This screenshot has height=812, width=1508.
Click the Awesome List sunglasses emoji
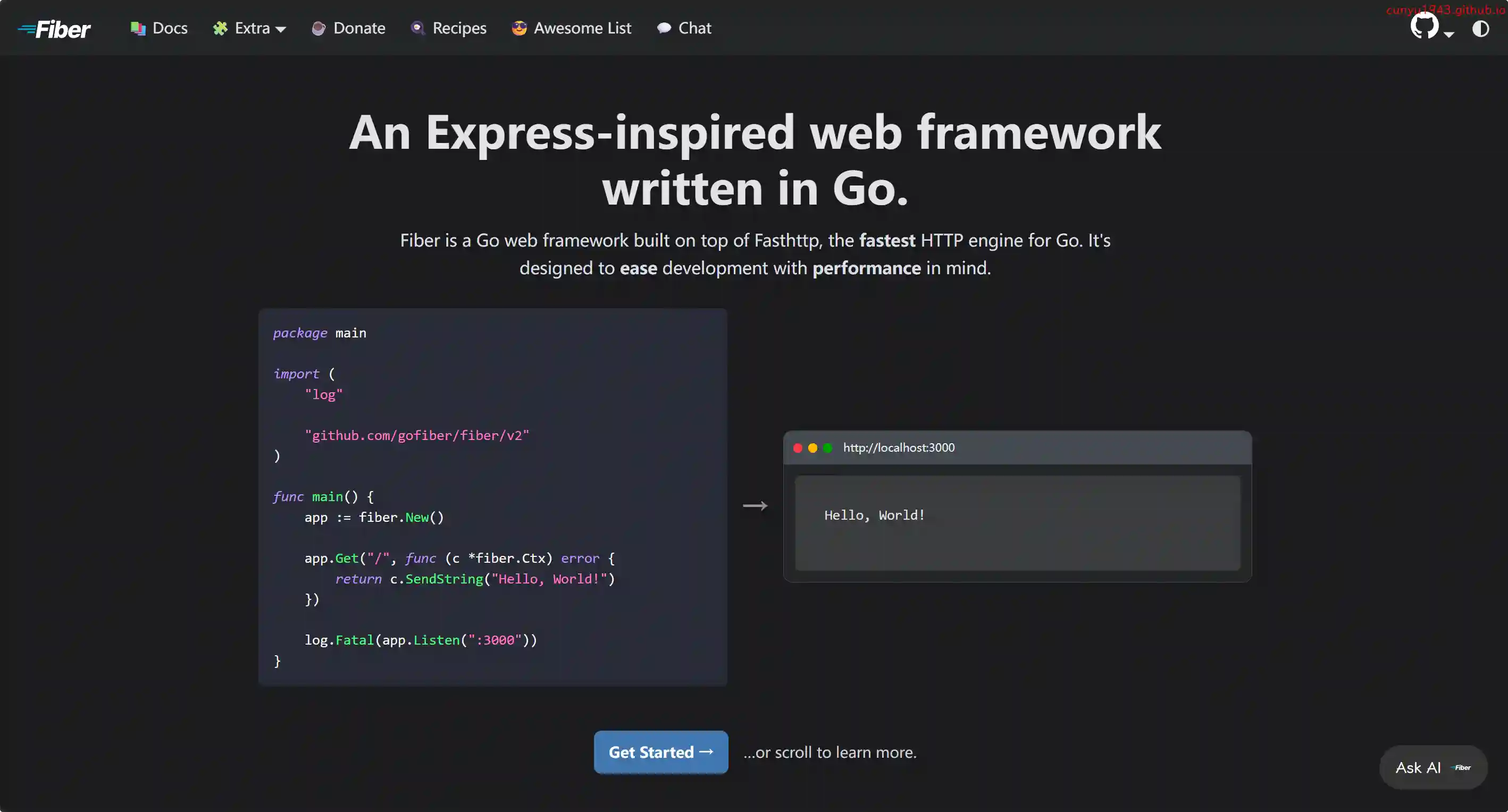coord(520,29)
